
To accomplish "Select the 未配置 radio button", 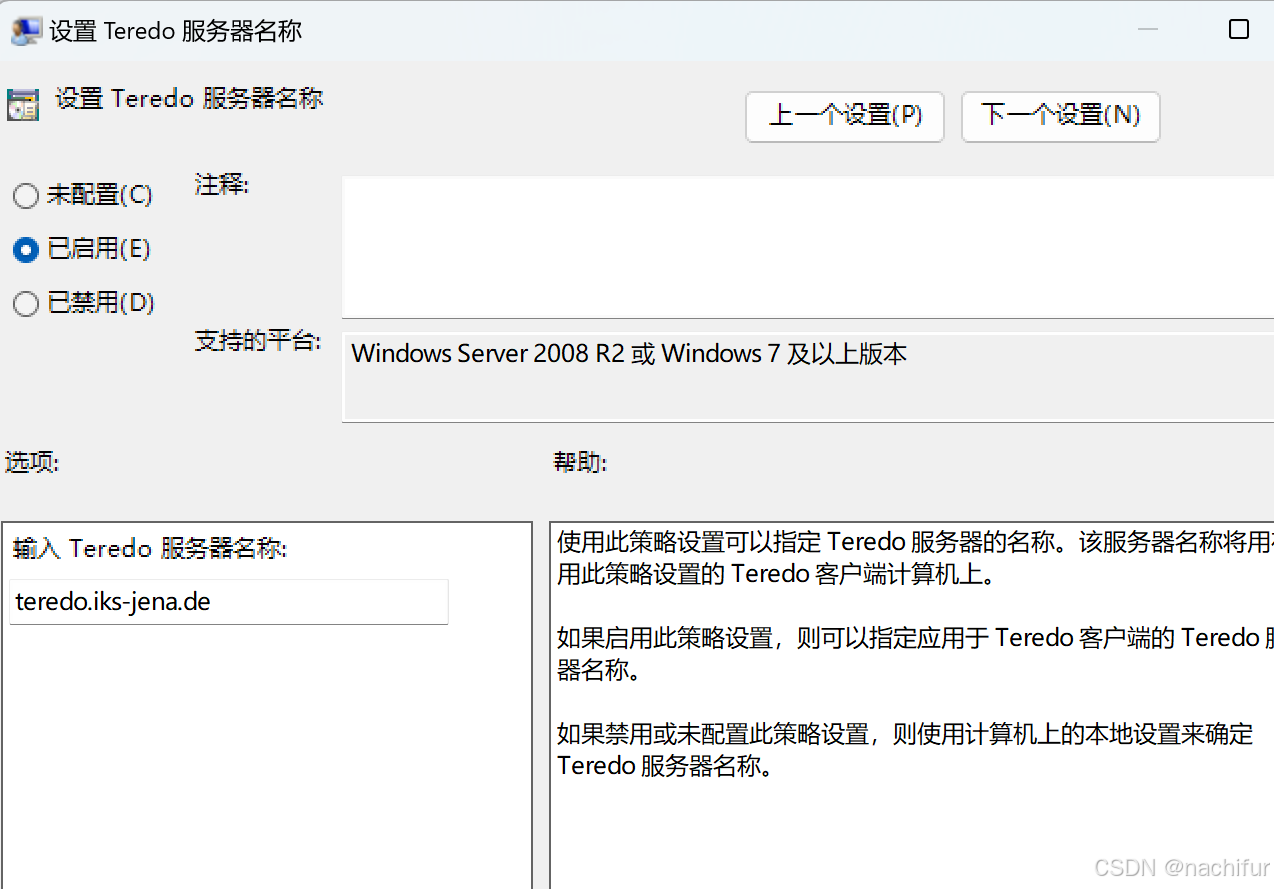I will pos(25,195).
